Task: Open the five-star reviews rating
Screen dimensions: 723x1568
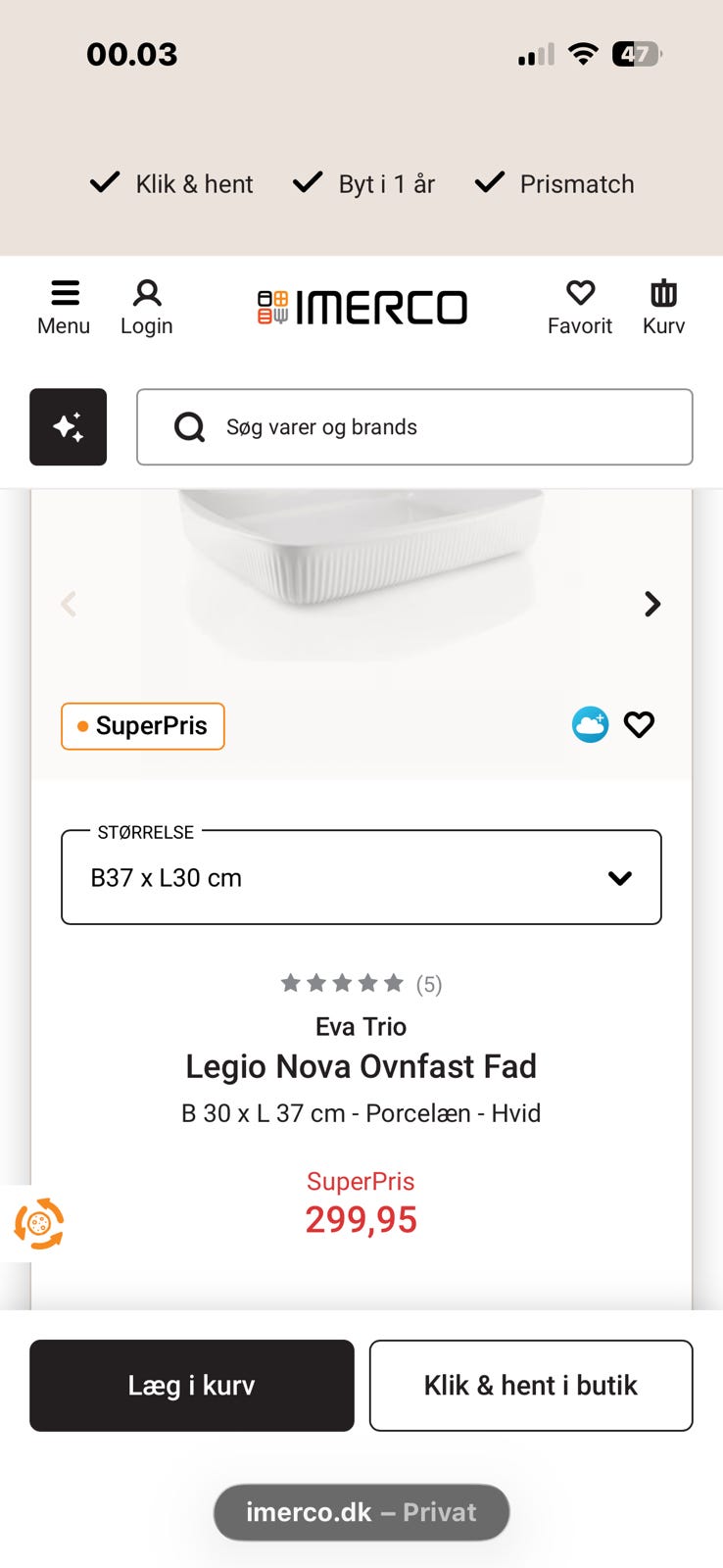Action: pos(361,984)
